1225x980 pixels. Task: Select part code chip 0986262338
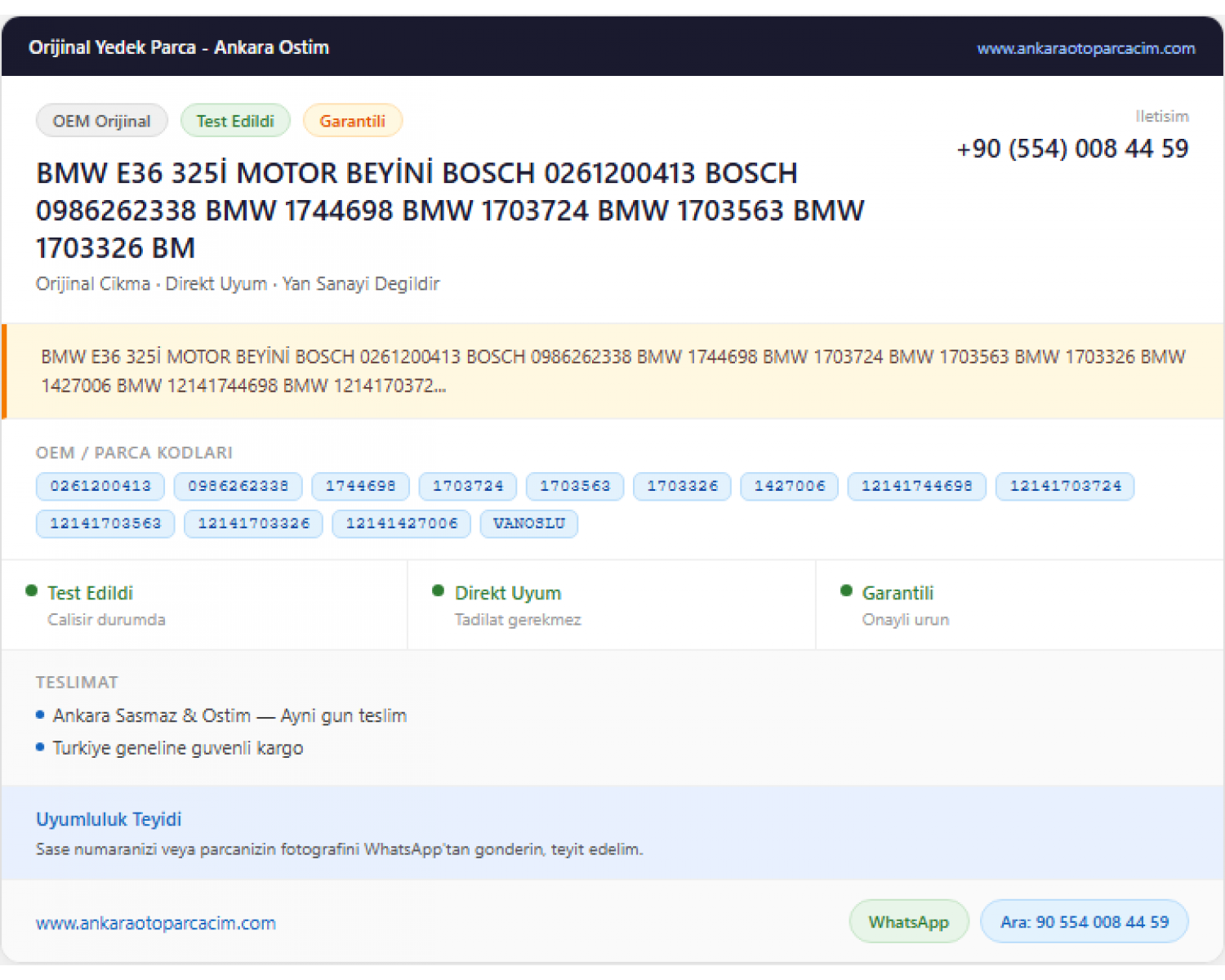pyautogui.click(x=238, y=486)
